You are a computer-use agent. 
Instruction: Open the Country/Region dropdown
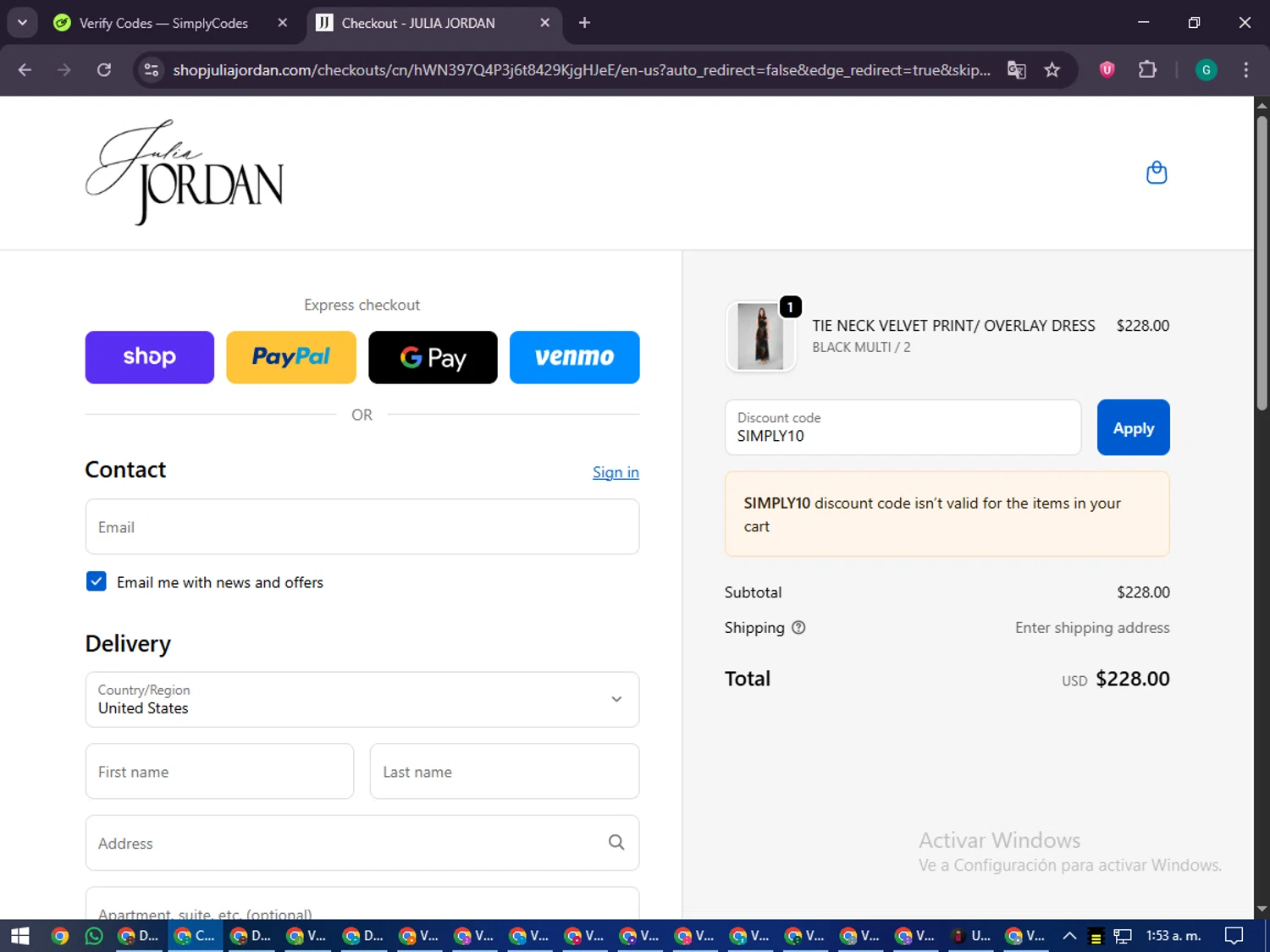[x=362, y=700]
